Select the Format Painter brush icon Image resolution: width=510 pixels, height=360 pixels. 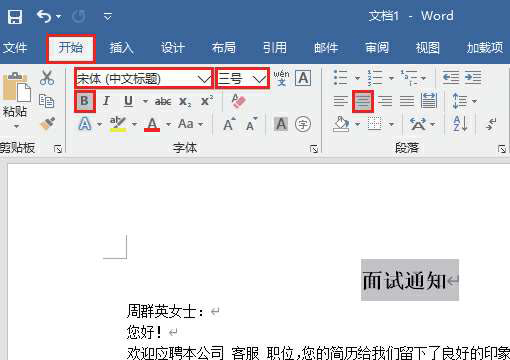pyautogui.click(x=47, y=124)
